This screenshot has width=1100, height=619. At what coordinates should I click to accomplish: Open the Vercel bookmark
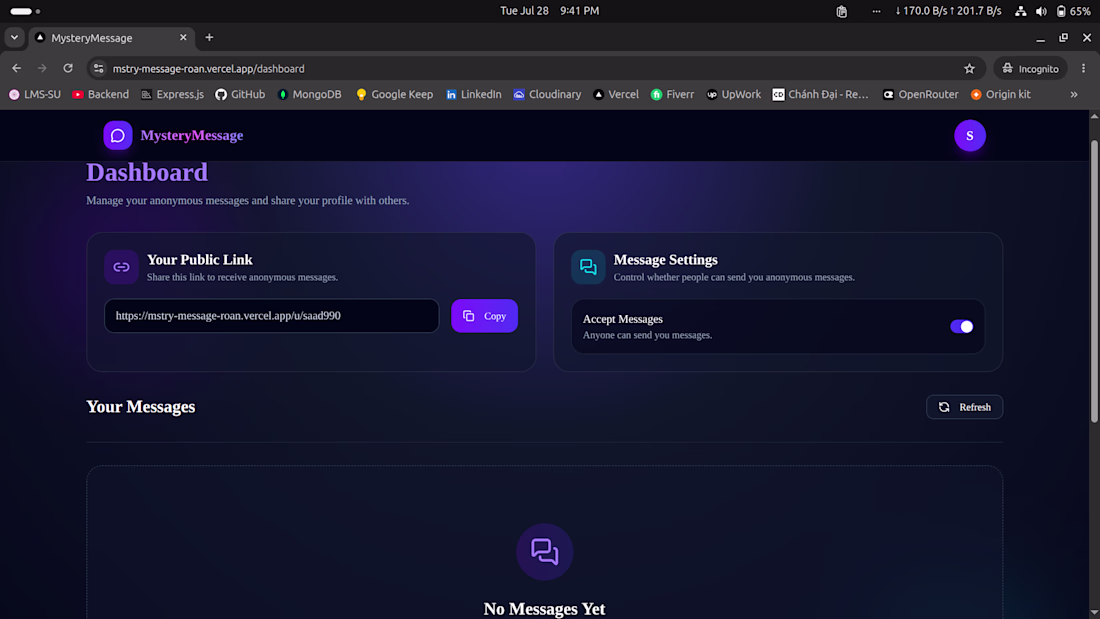[x=616, y=94]
